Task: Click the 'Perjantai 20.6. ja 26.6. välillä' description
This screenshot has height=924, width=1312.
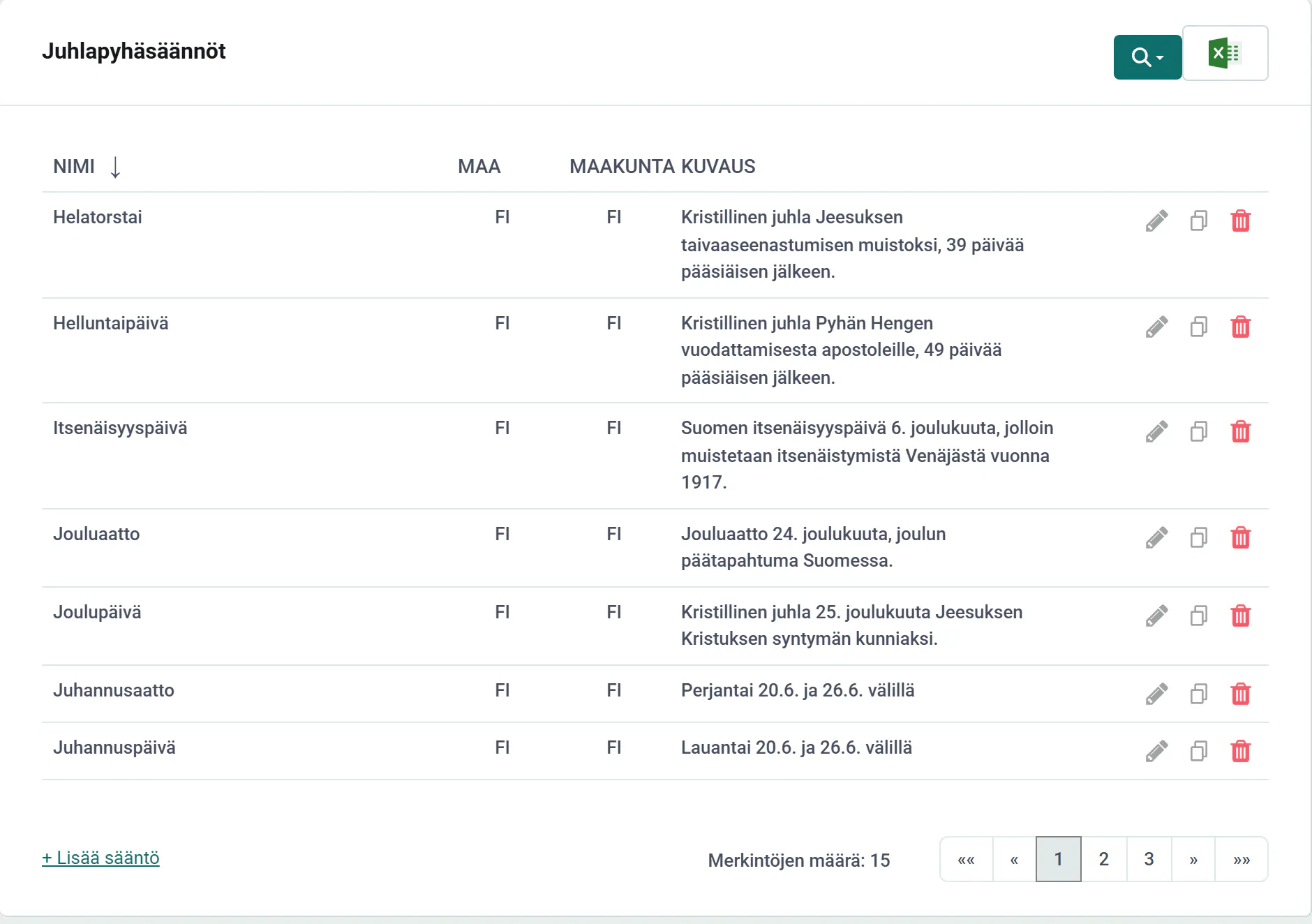Action: 798,690
